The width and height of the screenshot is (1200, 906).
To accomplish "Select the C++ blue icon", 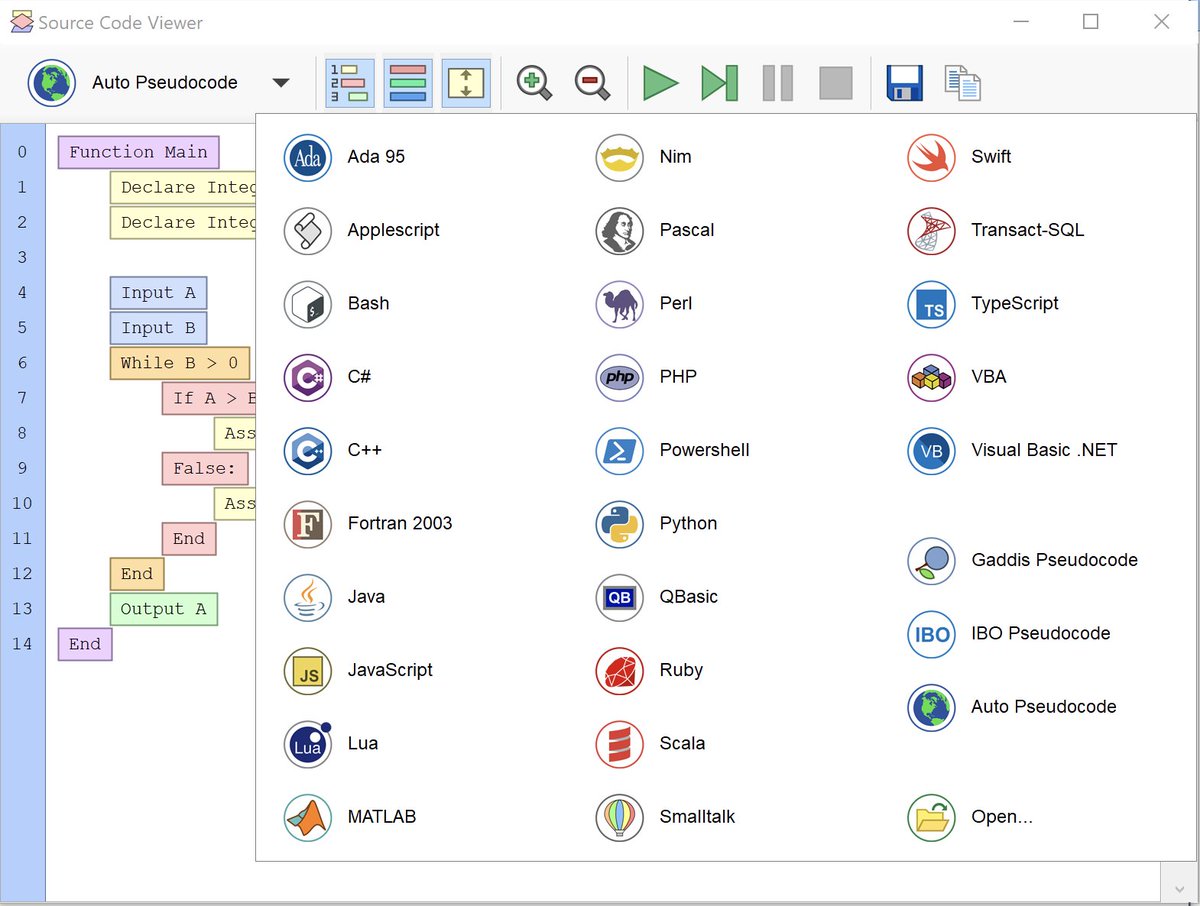I will (307, 450).
